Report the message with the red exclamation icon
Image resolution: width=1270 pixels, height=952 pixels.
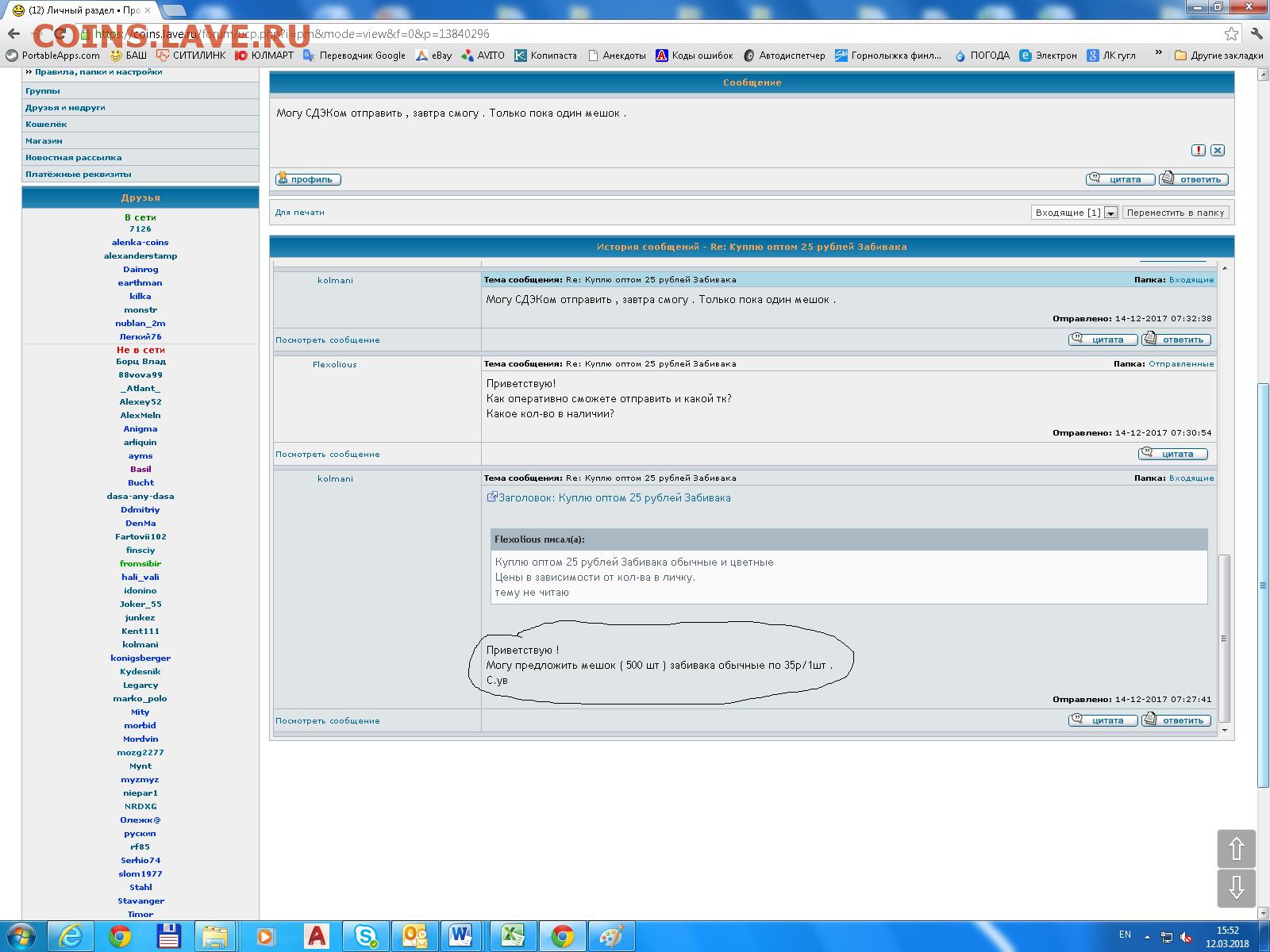[1199, 151]
